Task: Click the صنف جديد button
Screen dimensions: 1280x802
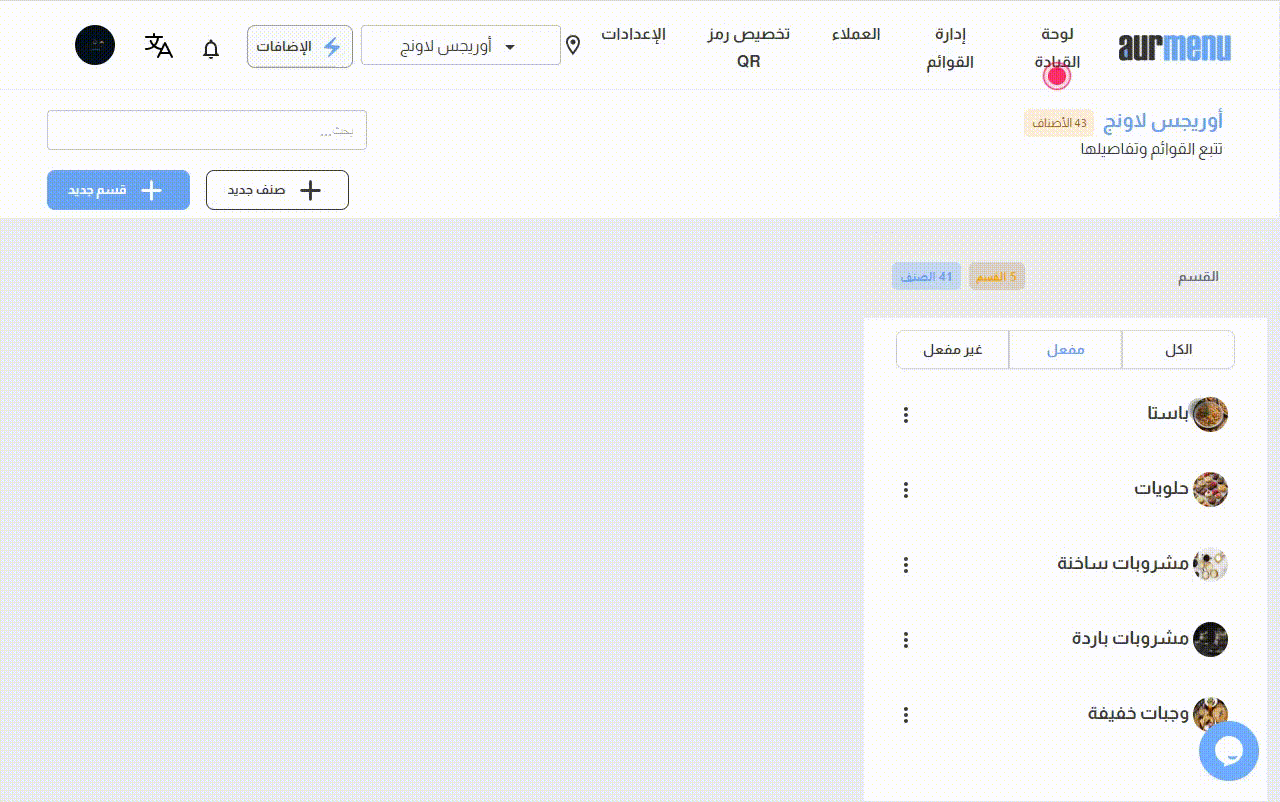Action: [x=277, y=190]
